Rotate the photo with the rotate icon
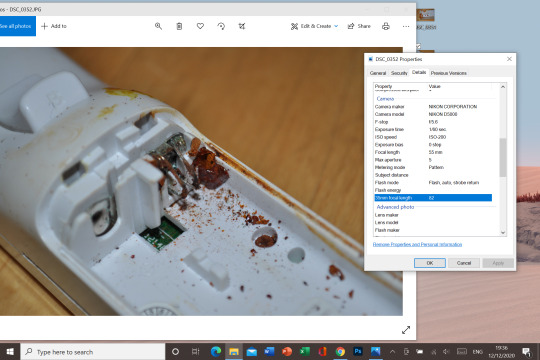The image size is (540, 360). (x=221, y=26)
